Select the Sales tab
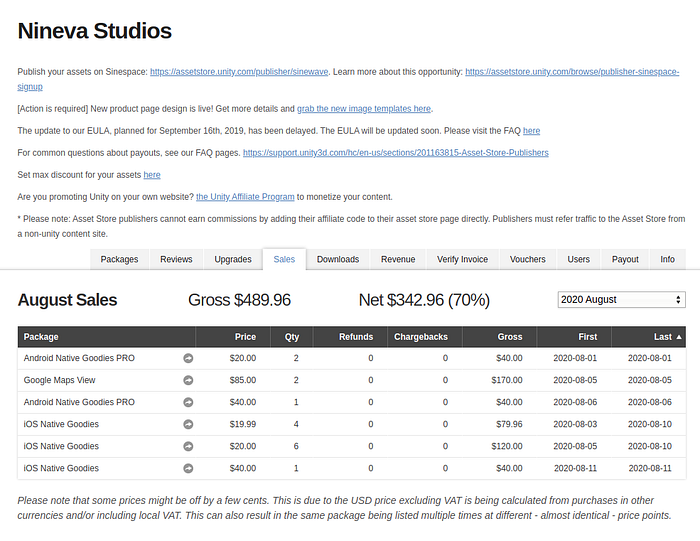700x541 pixels. click(284, 259)
